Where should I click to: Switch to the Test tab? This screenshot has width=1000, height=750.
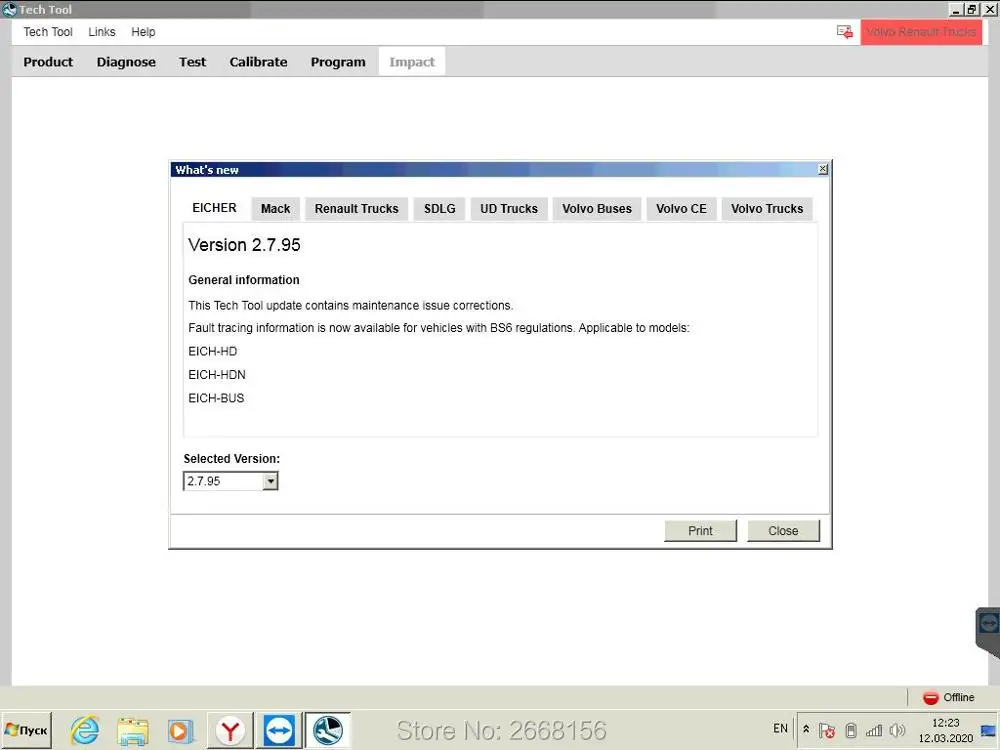pos(192,62)
